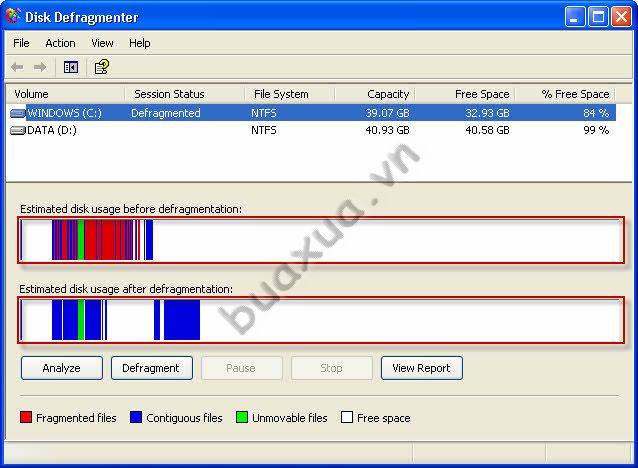Sort by the File System column header
Viewport: 638px width, 468px height.
[x=289, y=94]
